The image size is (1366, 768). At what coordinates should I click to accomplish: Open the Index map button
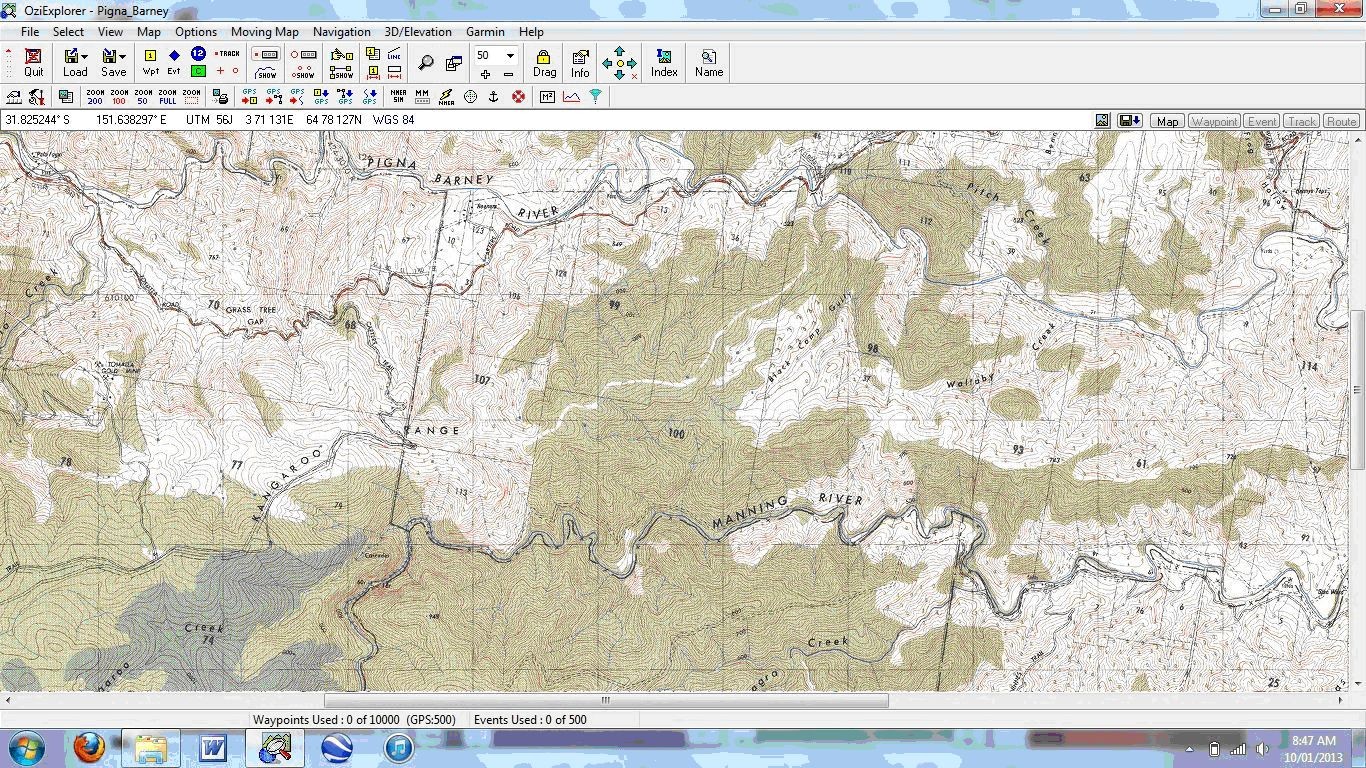click(664, 63)
